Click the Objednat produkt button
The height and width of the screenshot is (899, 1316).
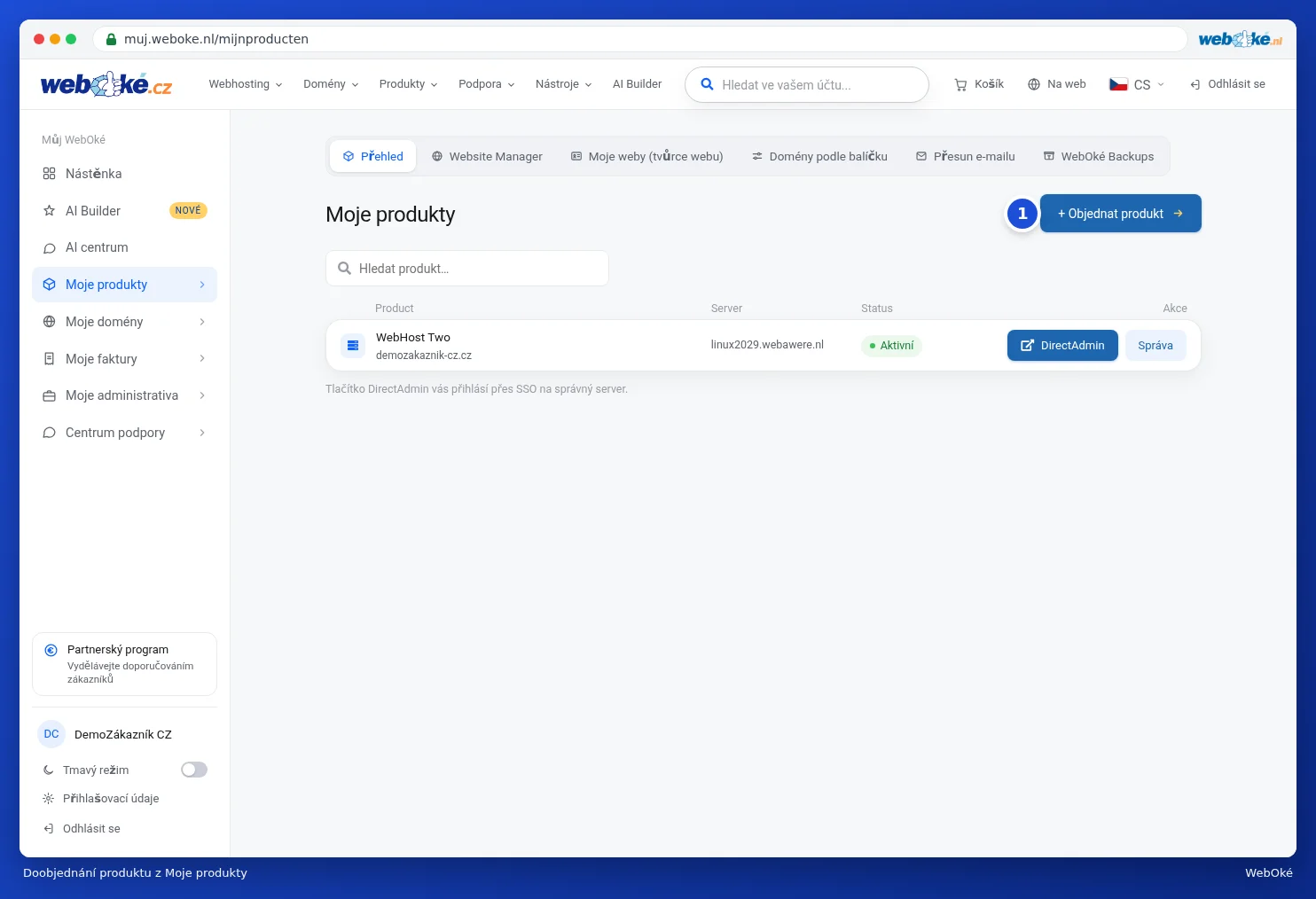[1121, 214]
